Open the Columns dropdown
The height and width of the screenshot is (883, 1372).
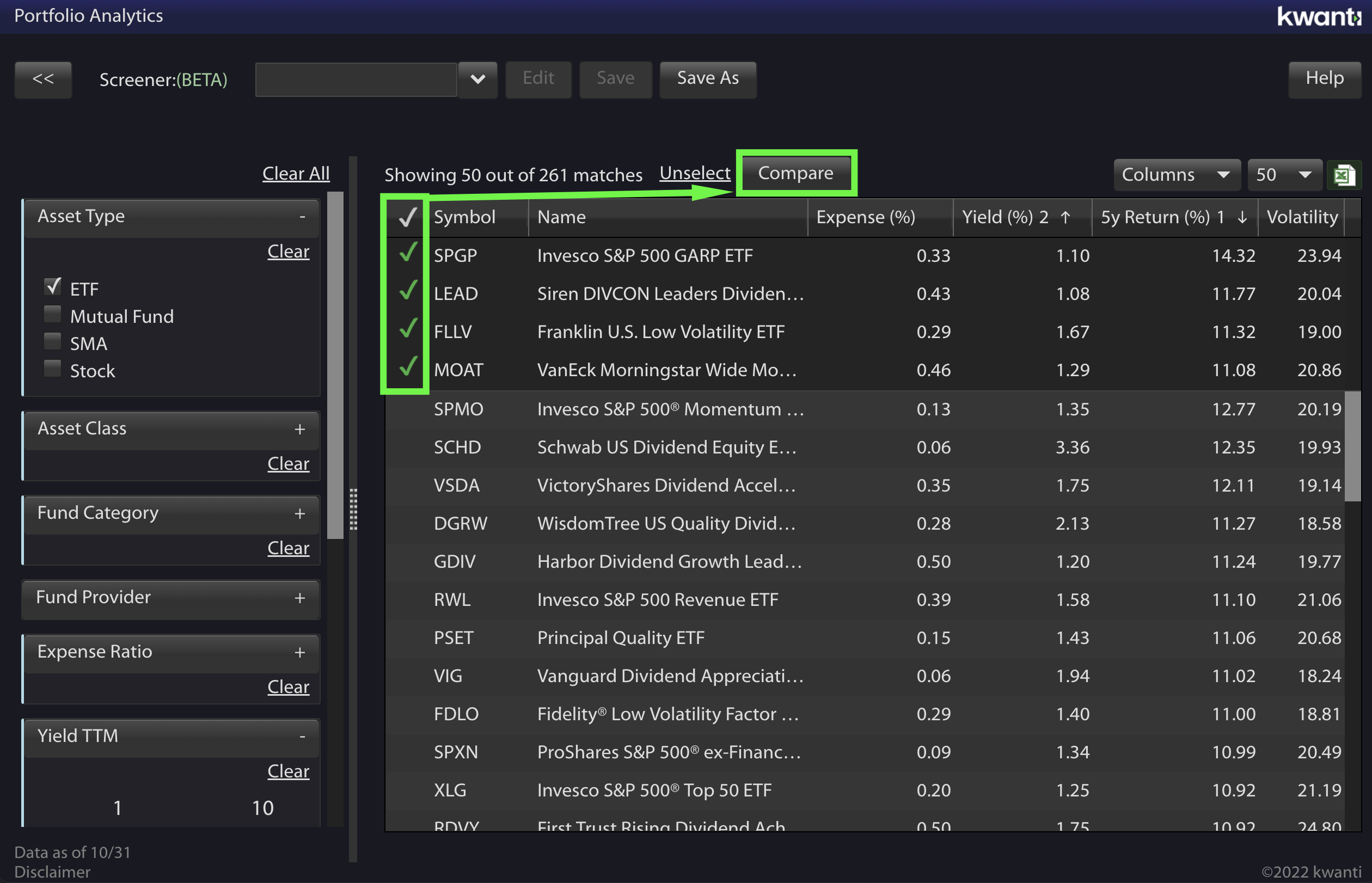pos(1177,175)
